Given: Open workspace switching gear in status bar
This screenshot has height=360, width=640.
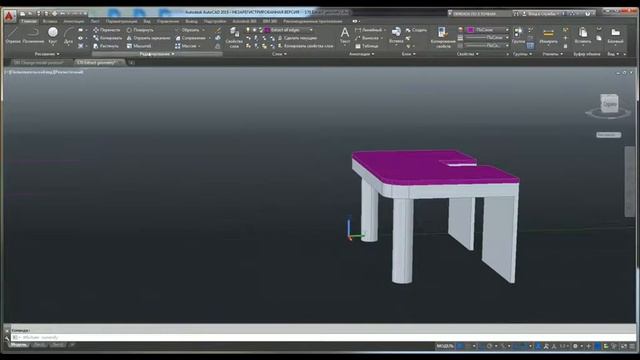Looking at the screenshot, I should click(x=575, y=346).
